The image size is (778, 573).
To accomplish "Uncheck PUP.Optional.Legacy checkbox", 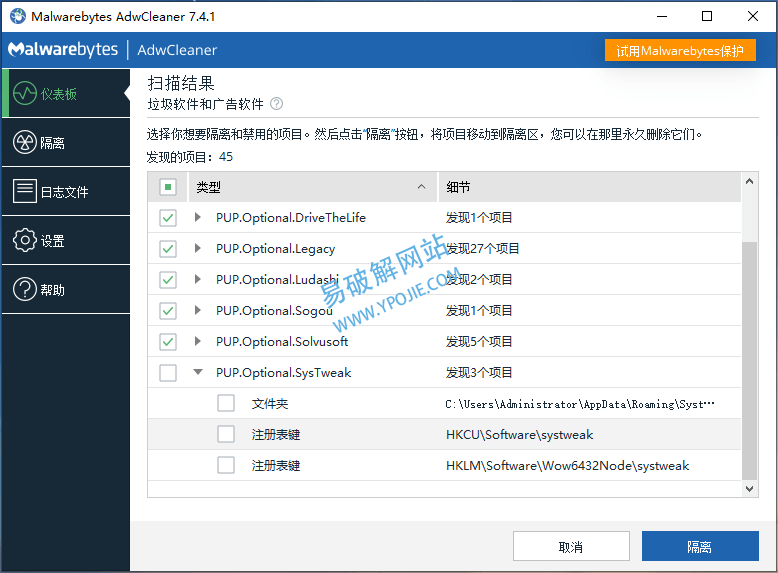I will pyautogui.click(x=168, y=249).
